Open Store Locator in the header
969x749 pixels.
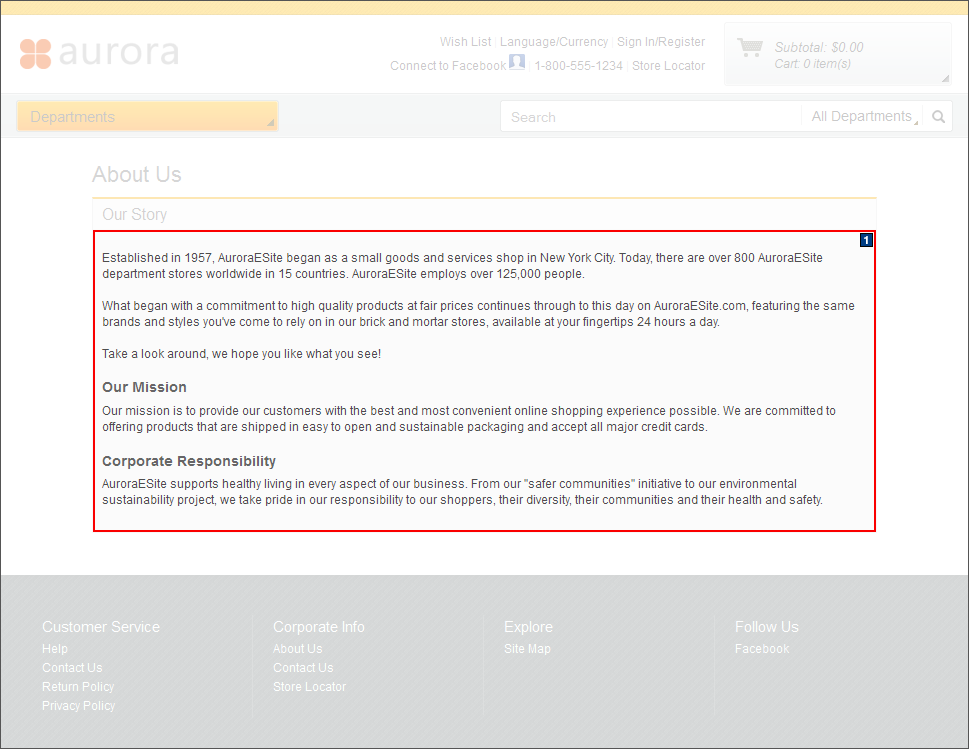(668, 66)
